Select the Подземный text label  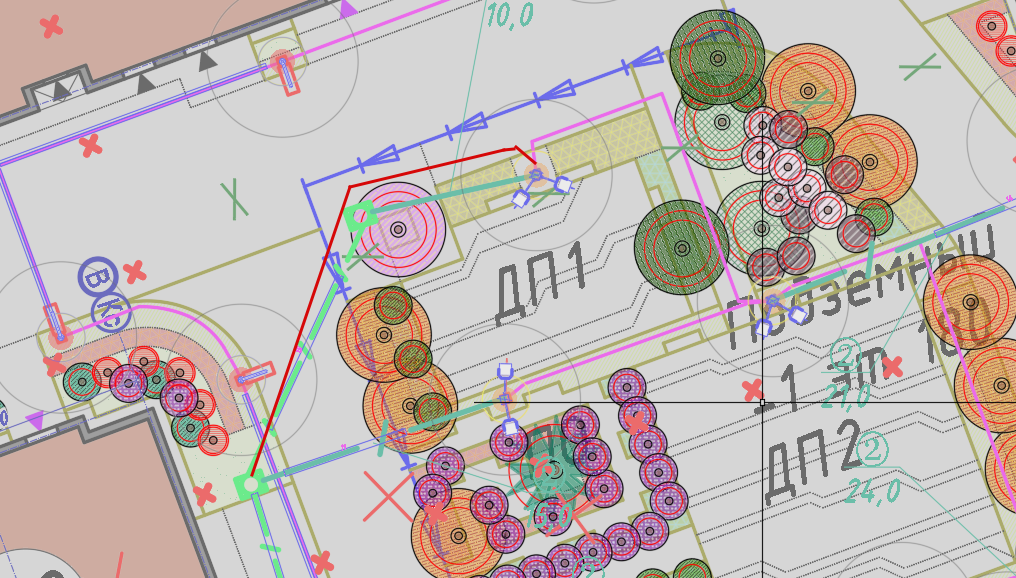(859, 288)
